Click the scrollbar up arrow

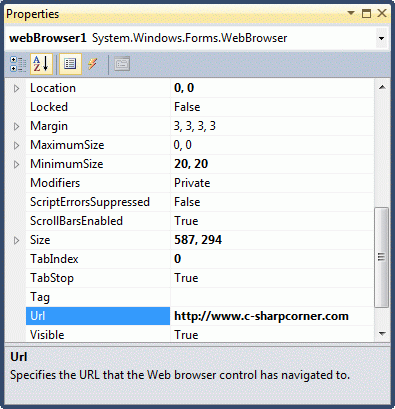(x=382, y=87)
